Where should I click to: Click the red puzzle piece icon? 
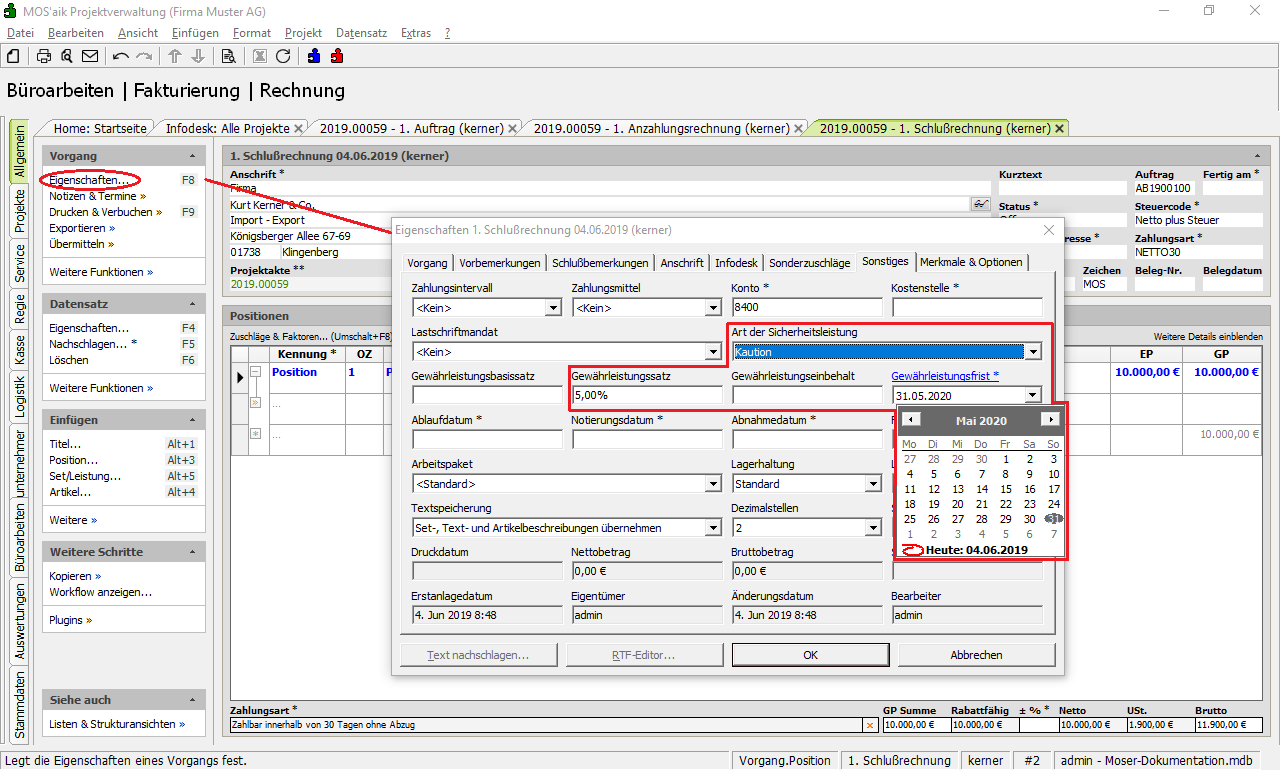coord(337,56)
